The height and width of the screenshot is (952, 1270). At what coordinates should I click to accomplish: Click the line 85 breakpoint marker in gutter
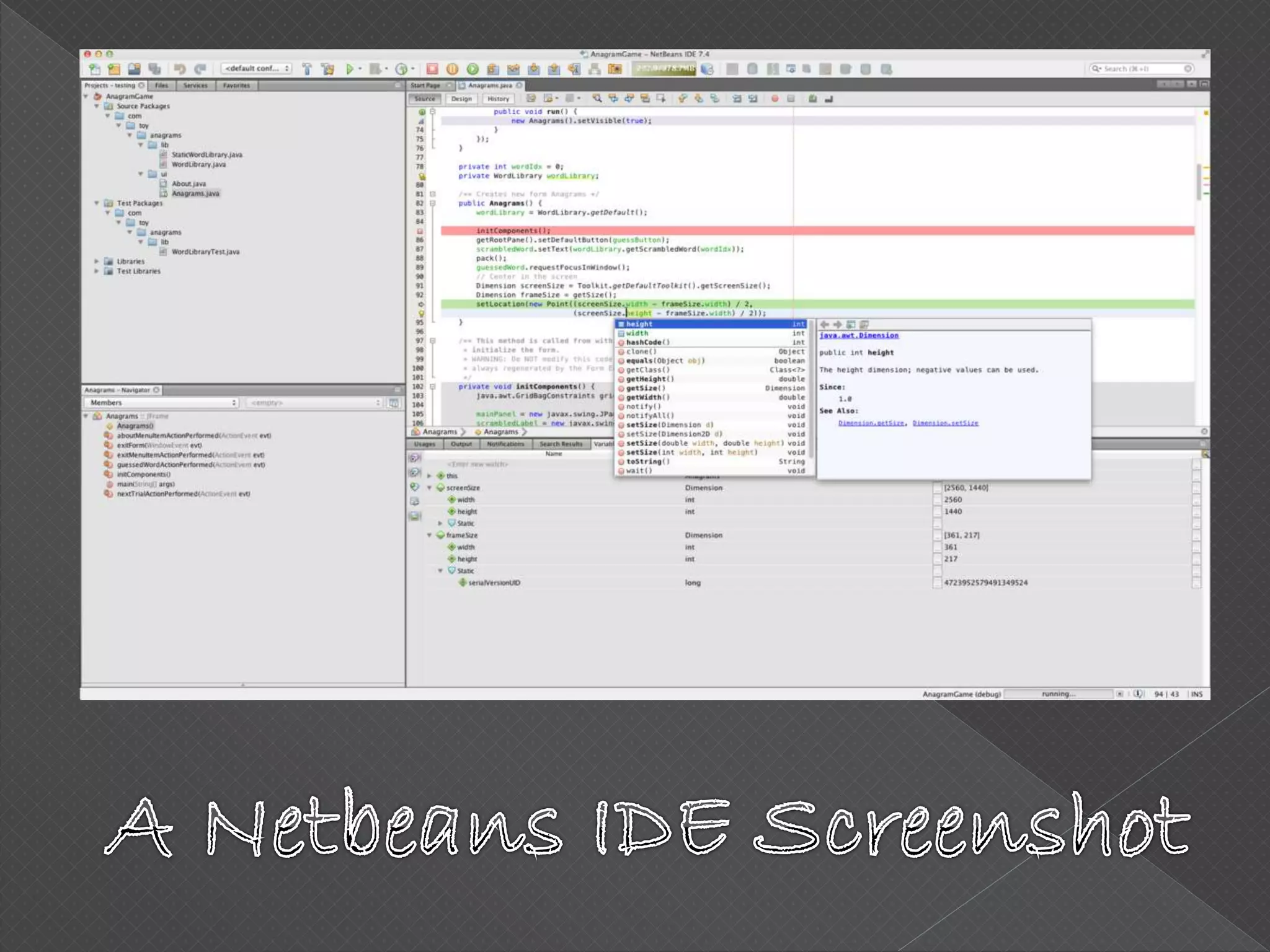[420, 231]
